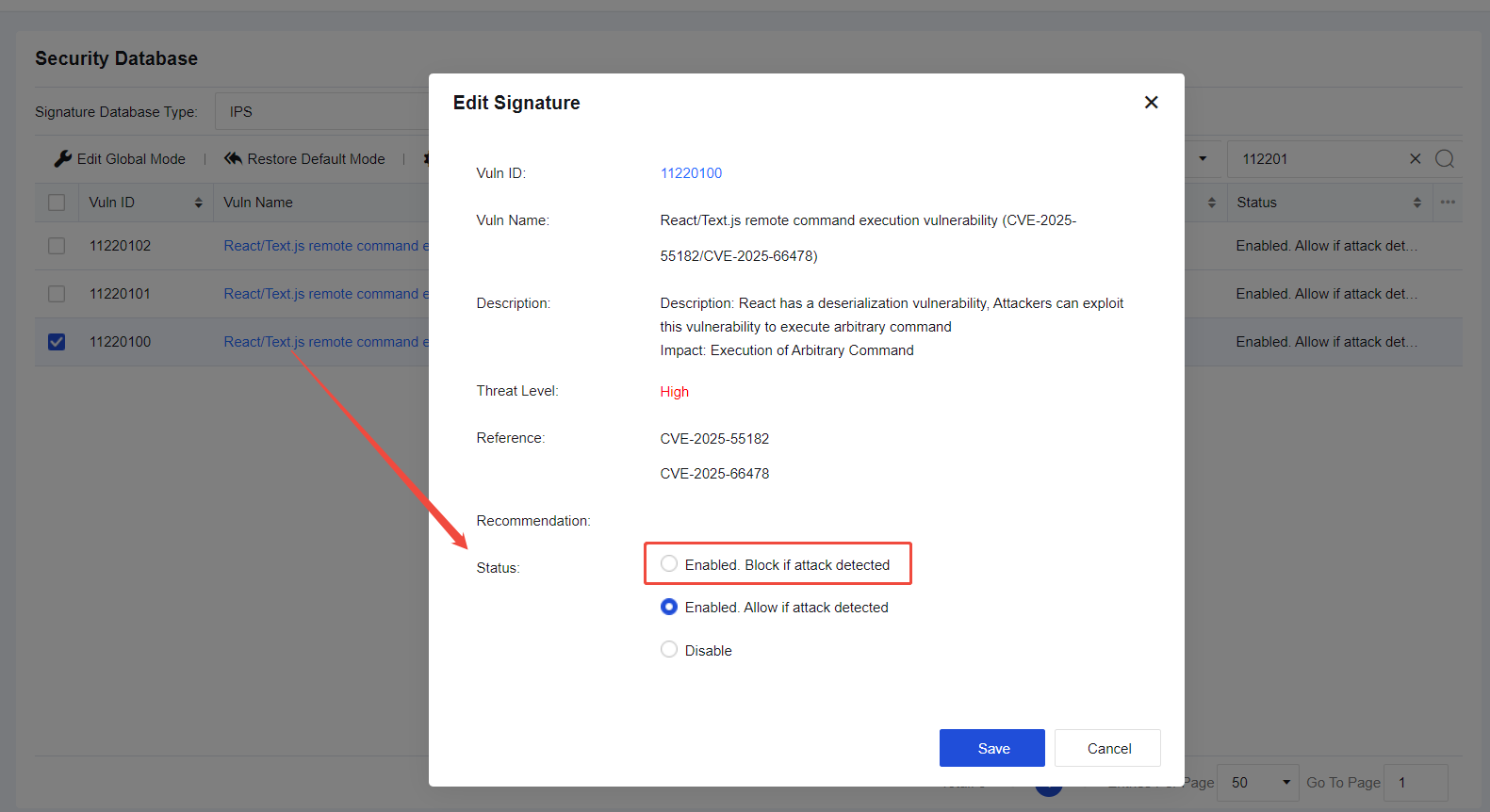This screenshot has height=812, width=1490.
Task: Click the CVE-2025-66478 reference text
Action: pos(714,474)
